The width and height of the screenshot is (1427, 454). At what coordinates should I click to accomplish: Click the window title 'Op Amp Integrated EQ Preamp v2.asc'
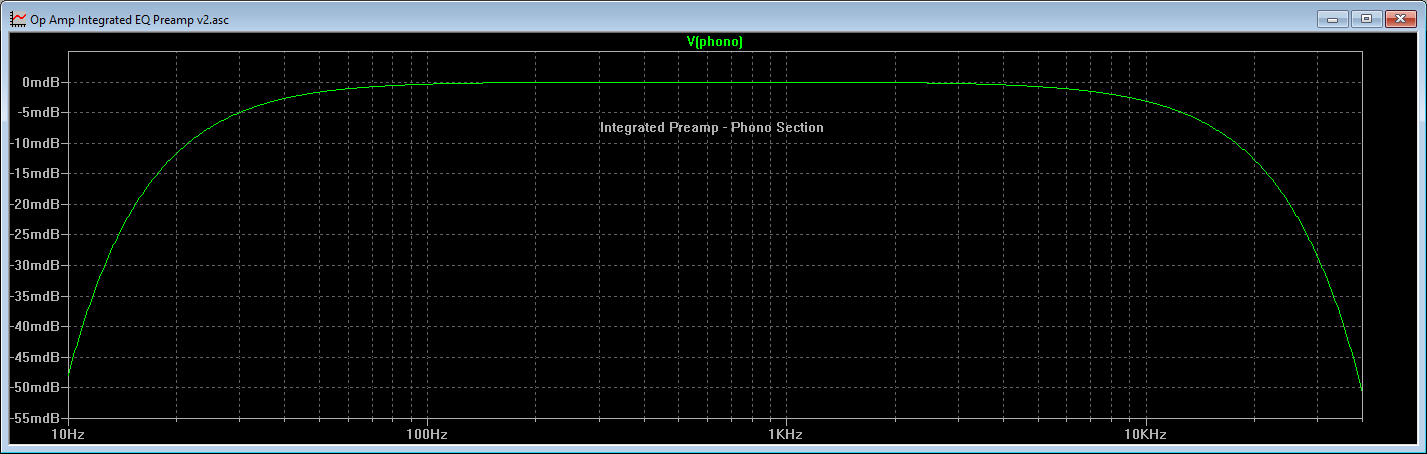(130, 19)
